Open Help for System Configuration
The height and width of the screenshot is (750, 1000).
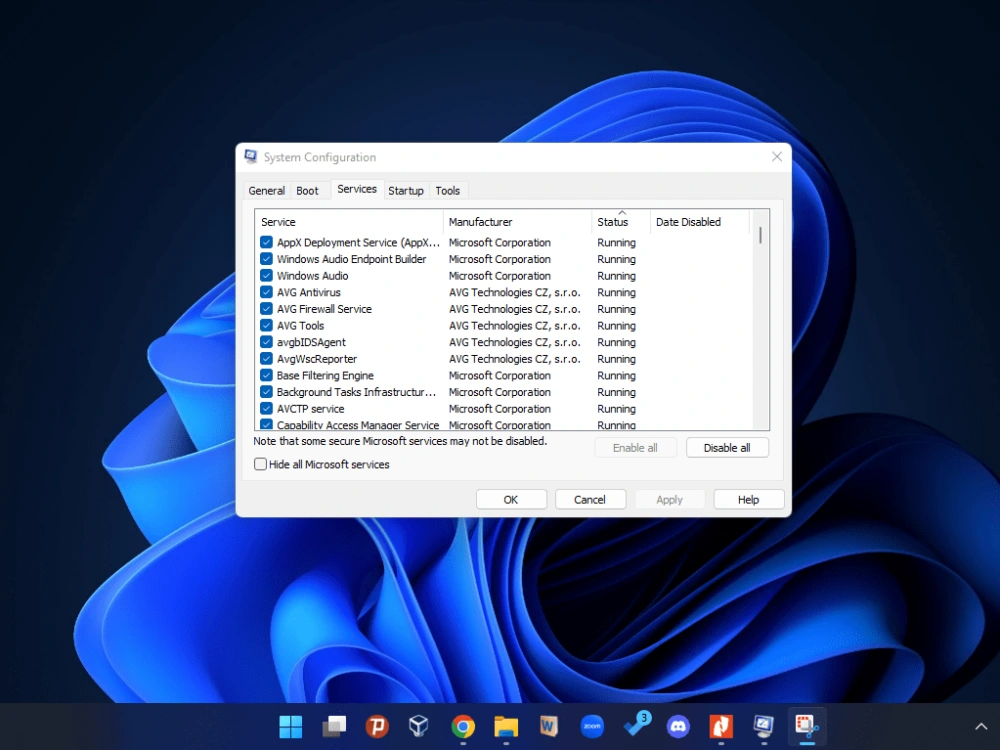click(749, 499)
